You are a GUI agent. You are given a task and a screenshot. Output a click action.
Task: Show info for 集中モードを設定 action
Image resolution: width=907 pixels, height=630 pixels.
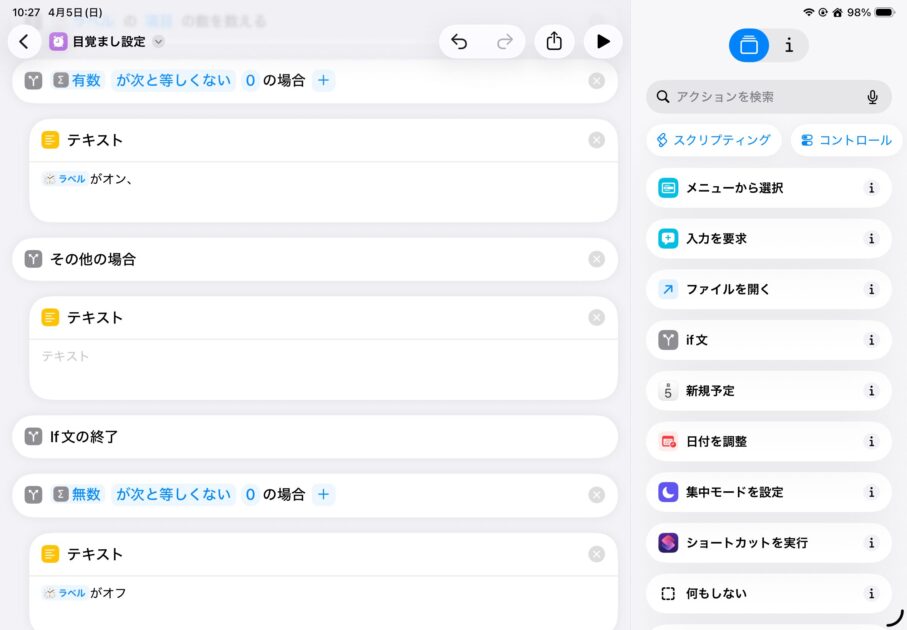pos(871,492)
